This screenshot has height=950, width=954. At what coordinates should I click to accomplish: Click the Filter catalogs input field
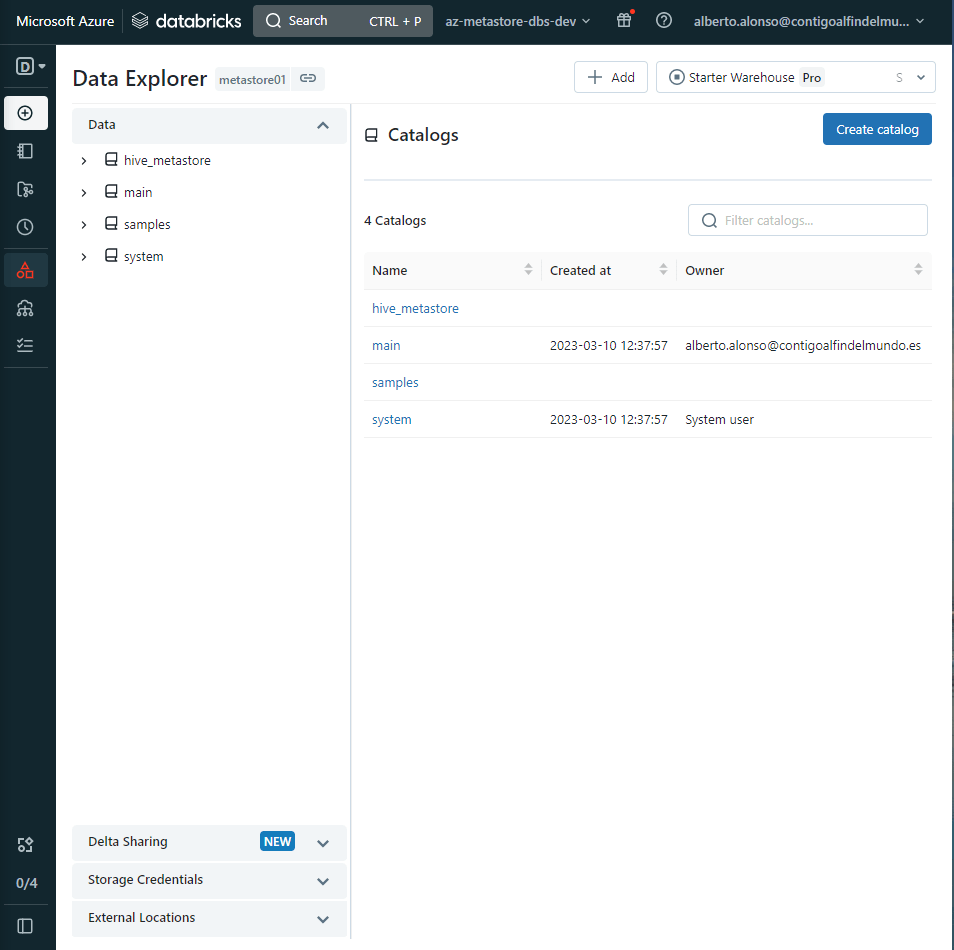point(815,220)
